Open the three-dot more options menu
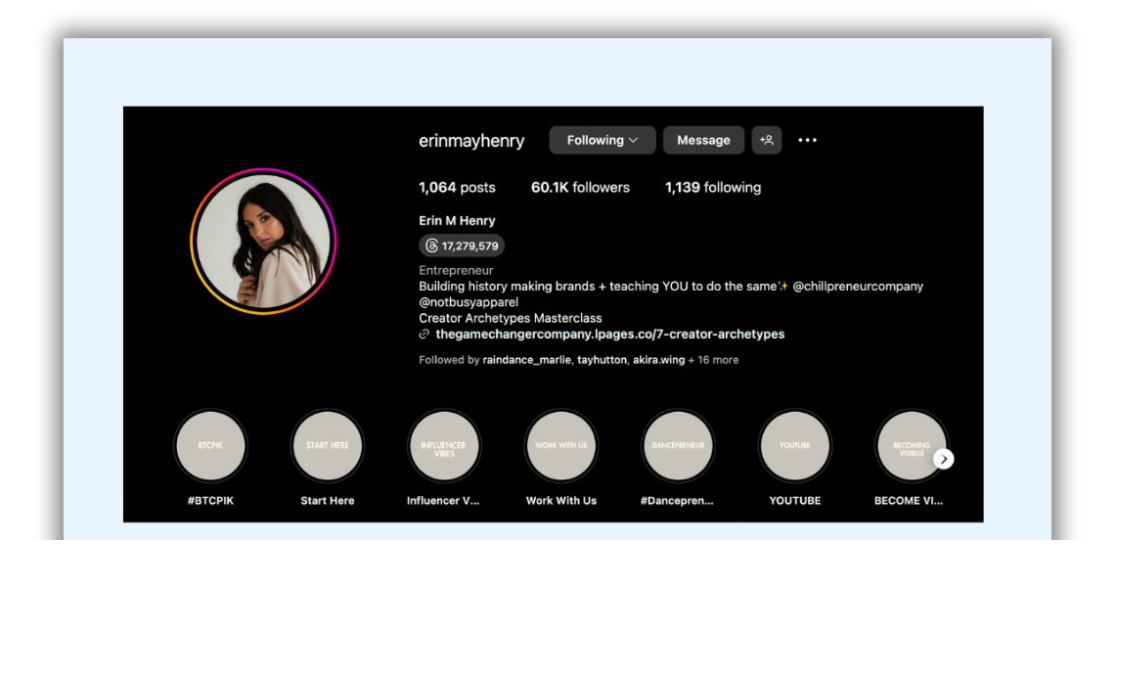 pyautogui.click(x=807, y=141)
